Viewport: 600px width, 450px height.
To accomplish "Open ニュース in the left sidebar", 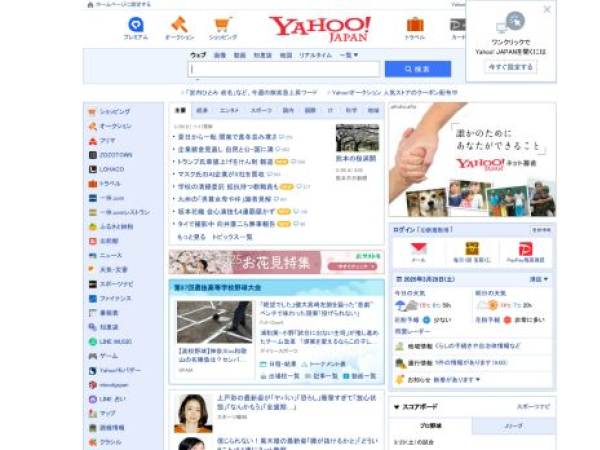I will point(111,255).
